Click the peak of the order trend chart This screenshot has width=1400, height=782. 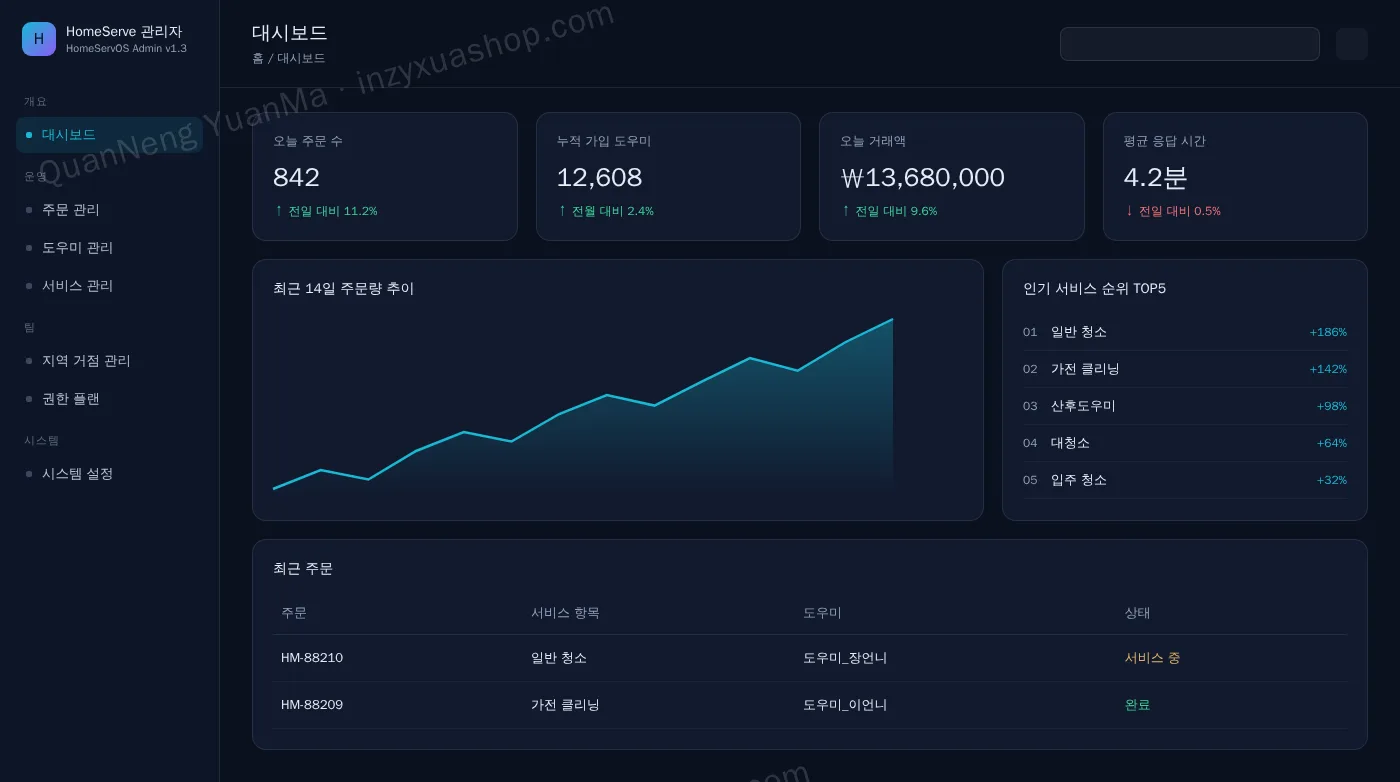click(892, 320)
